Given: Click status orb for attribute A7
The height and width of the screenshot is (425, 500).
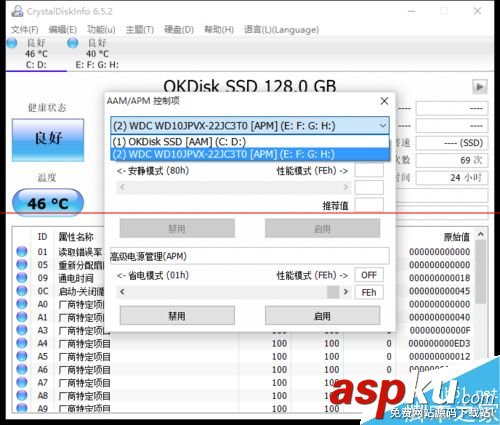Looking at the screenshot, I should [x=22, y=382].
